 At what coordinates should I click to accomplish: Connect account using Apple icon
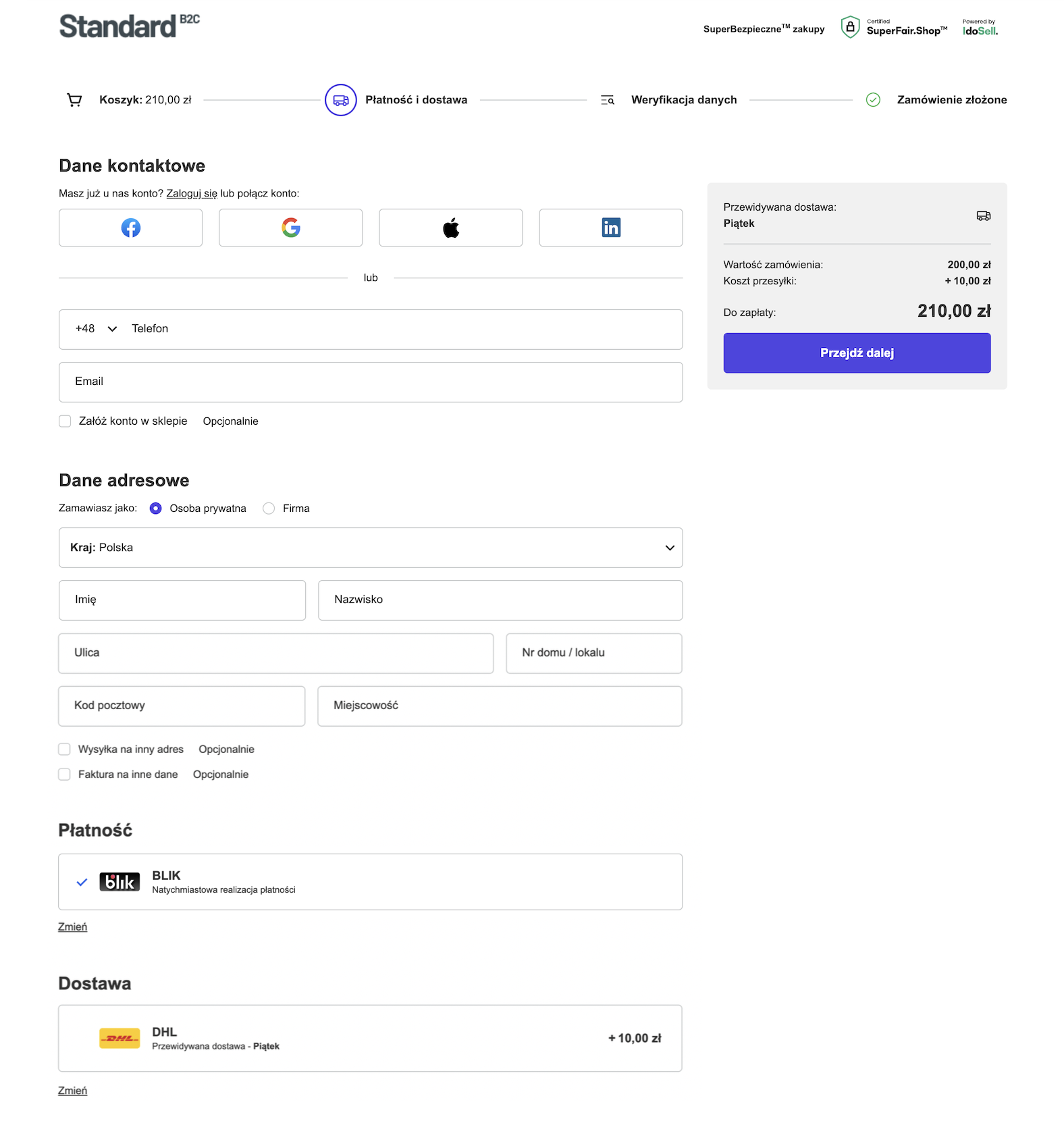[x=450, y=228]
